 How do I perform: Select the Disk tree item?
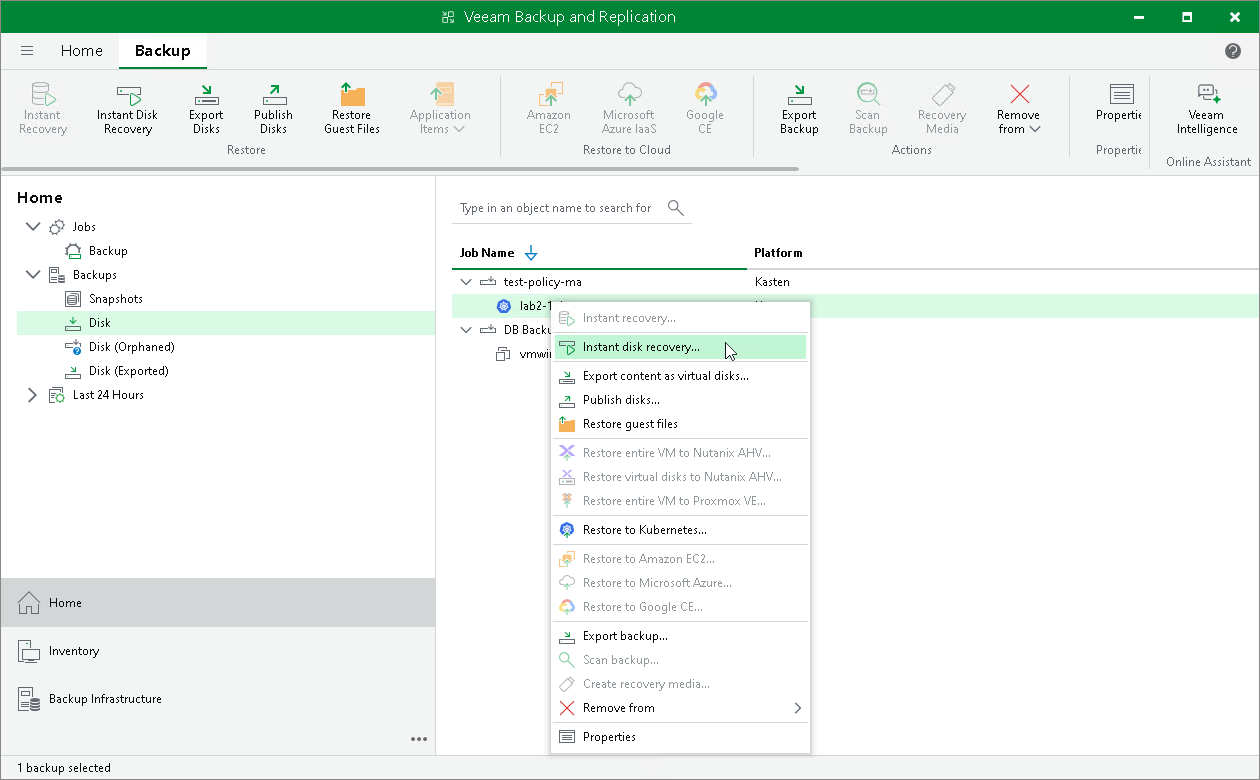click(226, 323)
